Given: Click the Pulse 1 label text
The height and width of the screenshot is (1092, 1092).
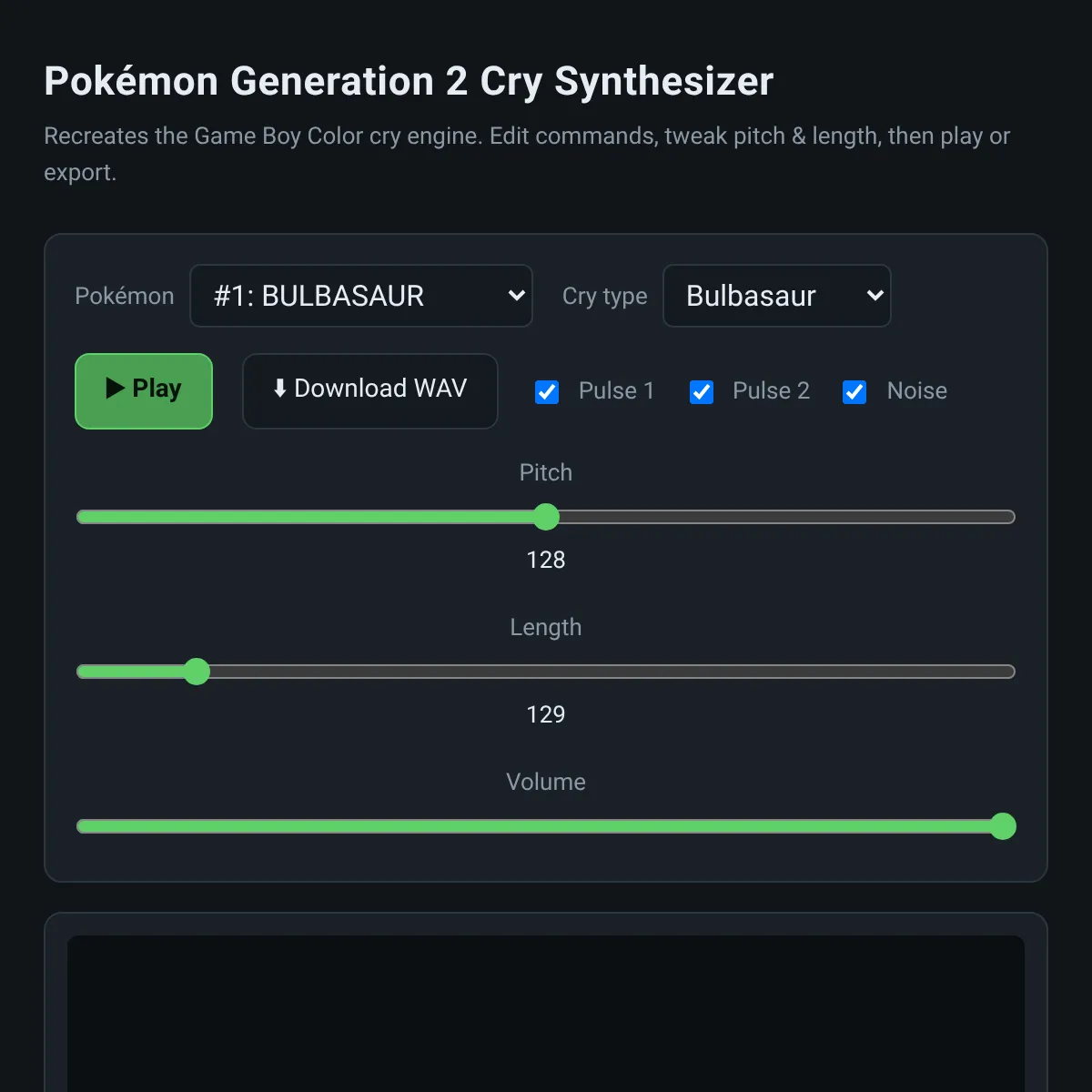Looking at the screenshot, I should tap(617, 391).
